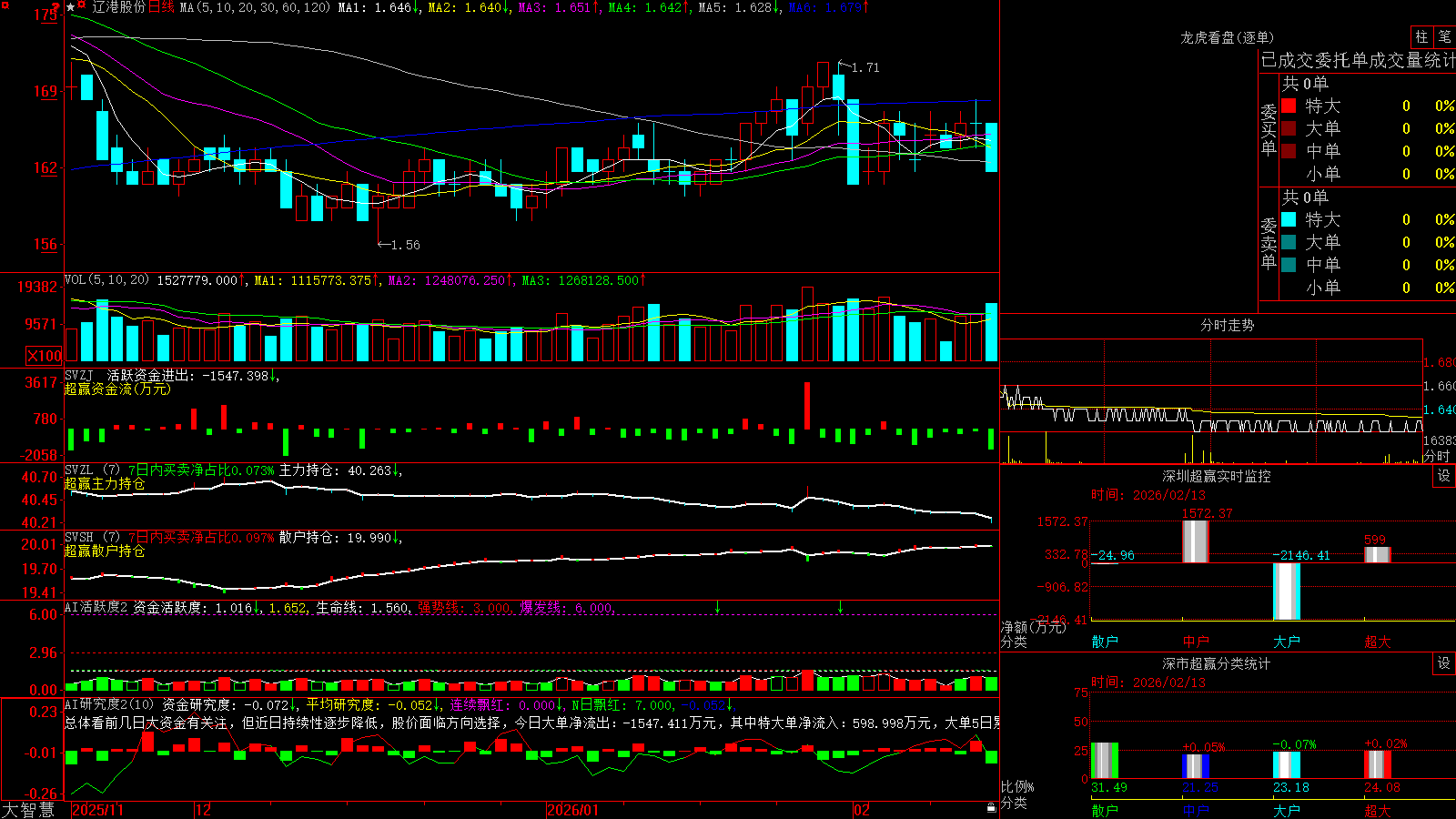This screenshot has height=819, width=1456.
Task: Open 设 settings for 深市超赢分类统计
Action: pos(1444,664)
